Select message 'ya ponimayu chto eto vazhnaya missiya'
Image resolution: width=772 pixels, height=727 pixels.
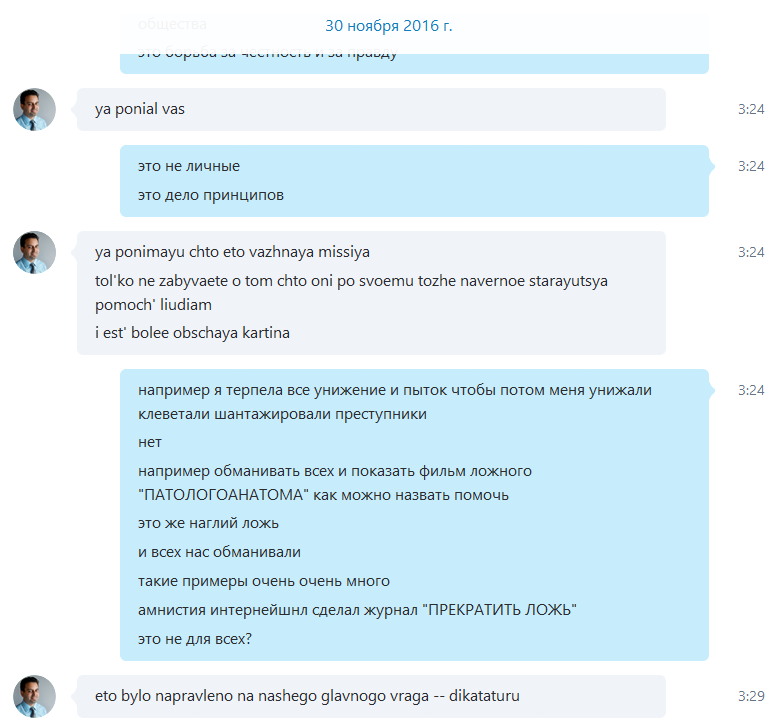click(232, 252)
